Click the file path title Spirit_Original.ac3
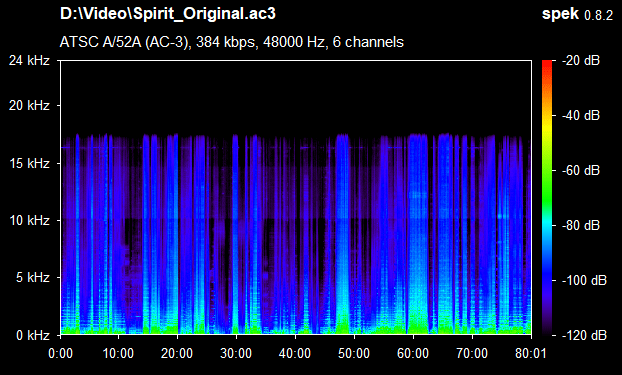 tap(167, 14)
